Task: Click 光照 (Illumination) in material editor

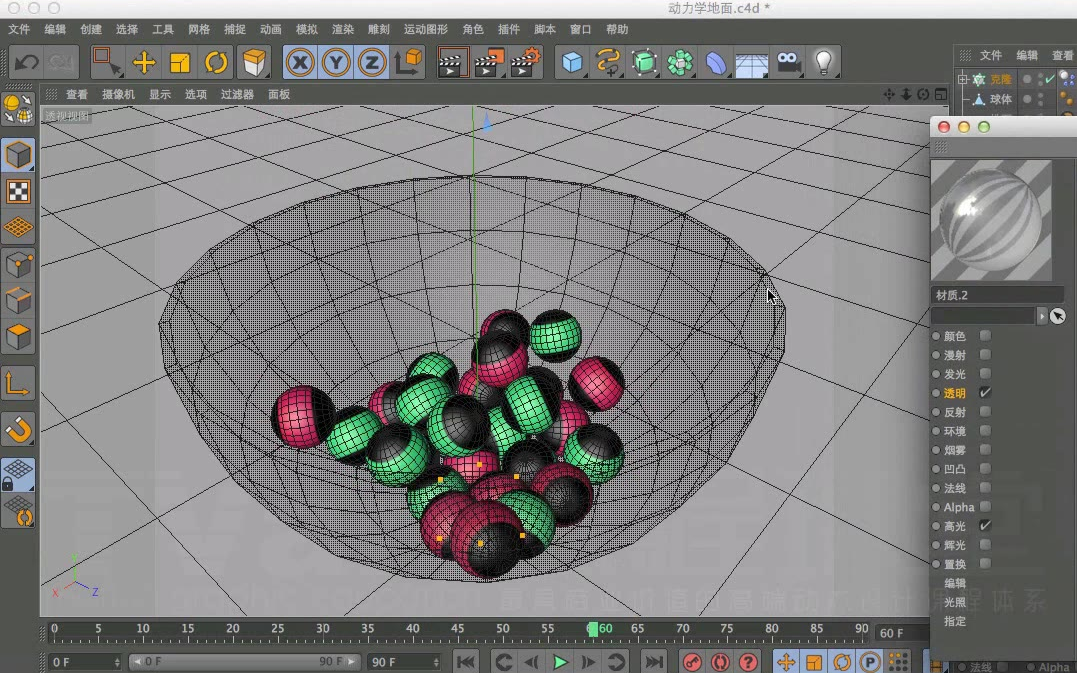Action: click(955, 602)
